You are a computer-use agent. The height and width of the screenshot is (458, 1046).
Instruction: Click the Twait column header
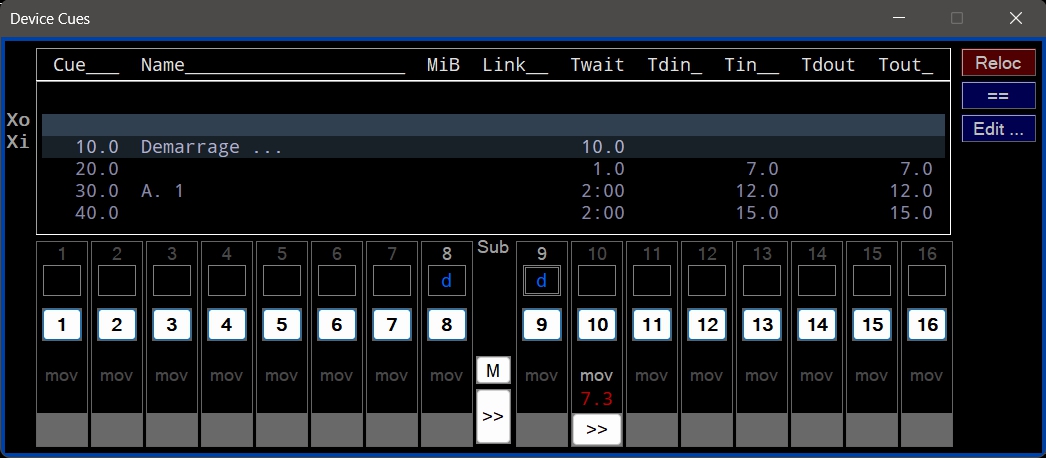pos(597,65)
